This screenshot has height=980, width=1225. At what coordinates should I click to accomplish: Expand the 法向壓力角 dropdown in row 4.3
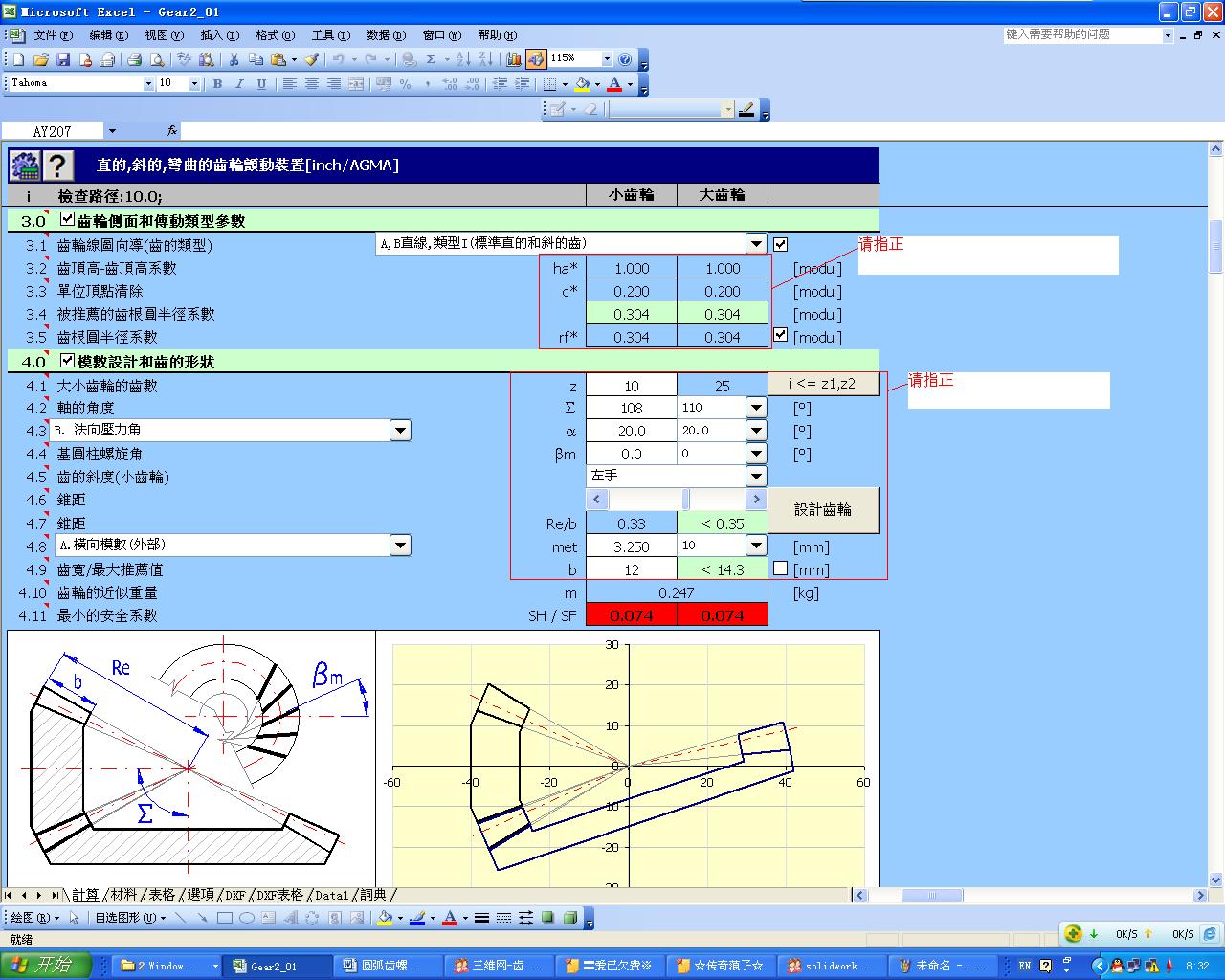click(x=400, y=431)
